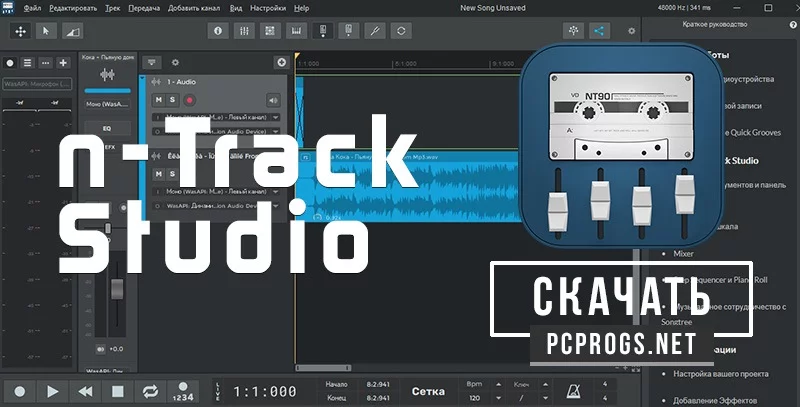Open the EQ button in channel strip
800x407 pixels.
[107, 129]
